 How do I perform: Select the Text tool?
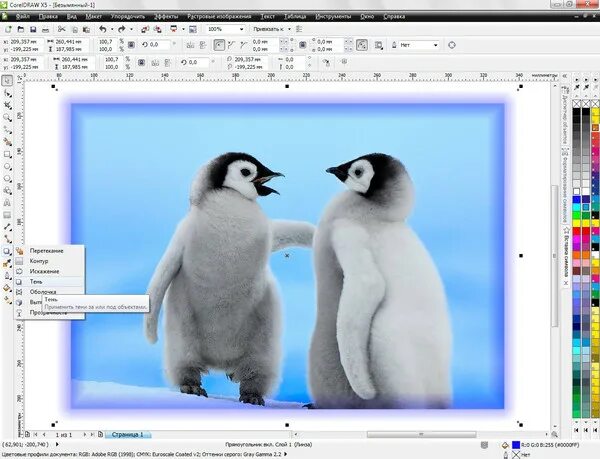coord(7,203)
